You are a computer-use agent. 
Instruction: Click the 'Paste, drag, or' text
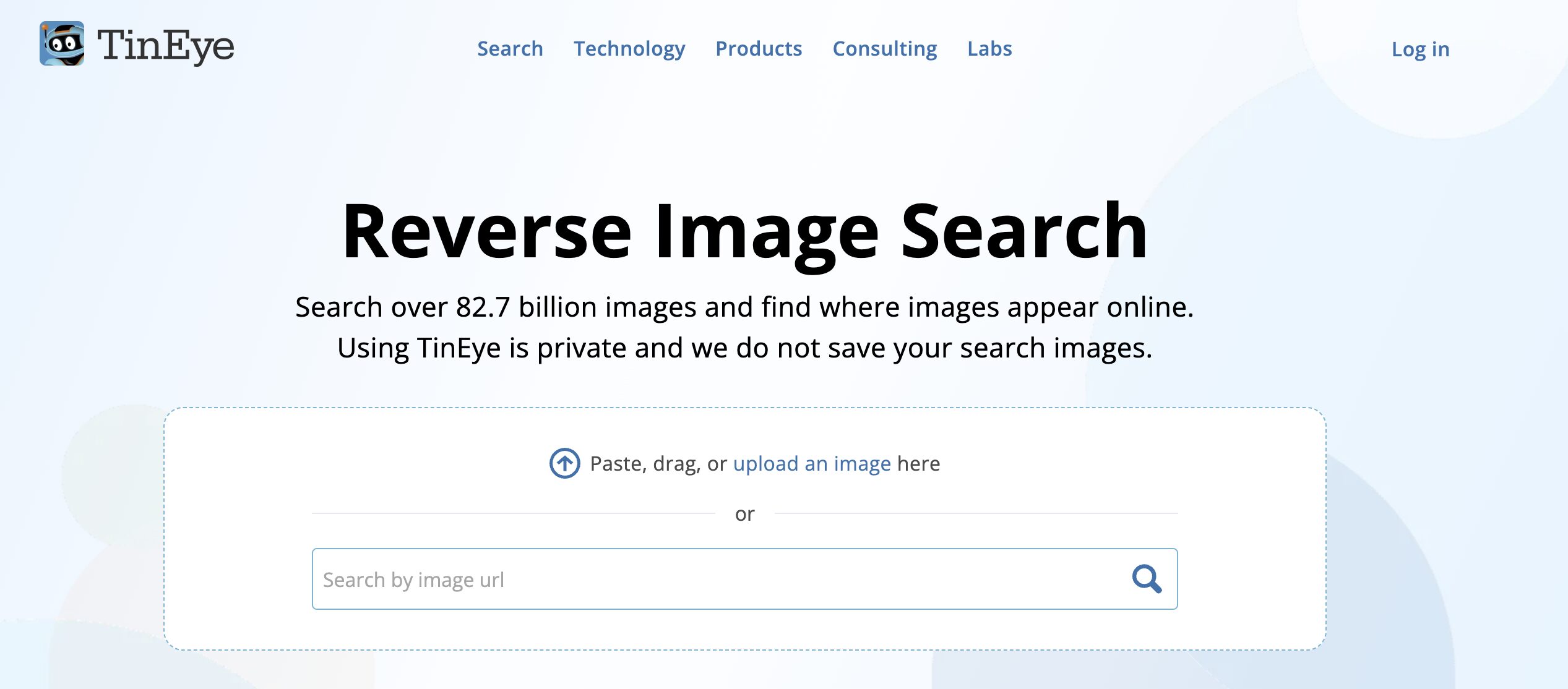pos(658,463)
